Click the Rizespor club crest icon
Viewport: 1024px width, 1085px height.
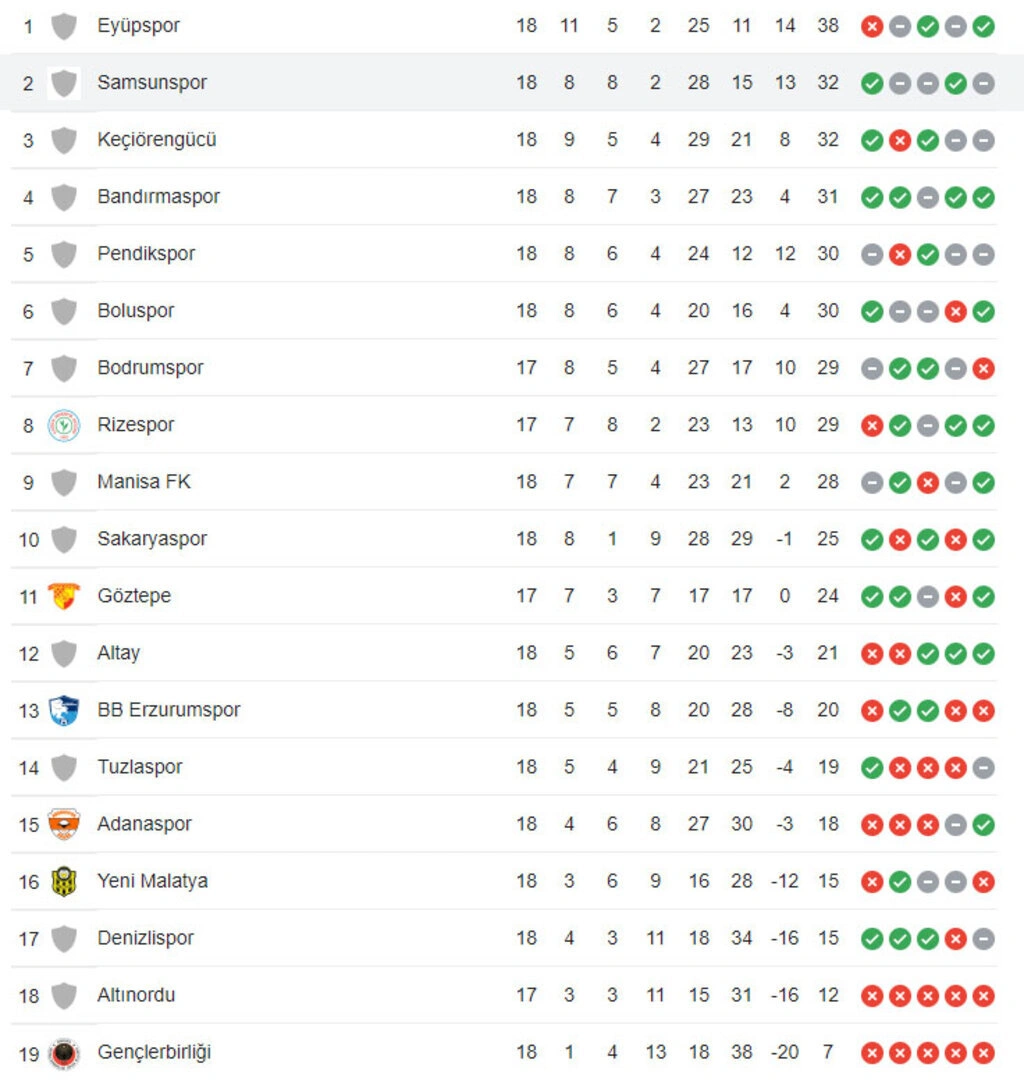click(x=64, y=425)
